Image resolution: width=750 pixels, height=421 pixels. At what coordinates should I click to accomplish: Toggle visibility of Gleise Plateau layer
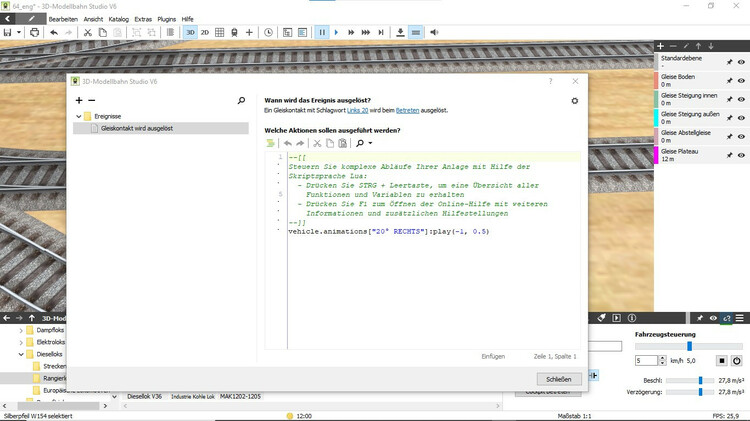(x=742, y=154)
